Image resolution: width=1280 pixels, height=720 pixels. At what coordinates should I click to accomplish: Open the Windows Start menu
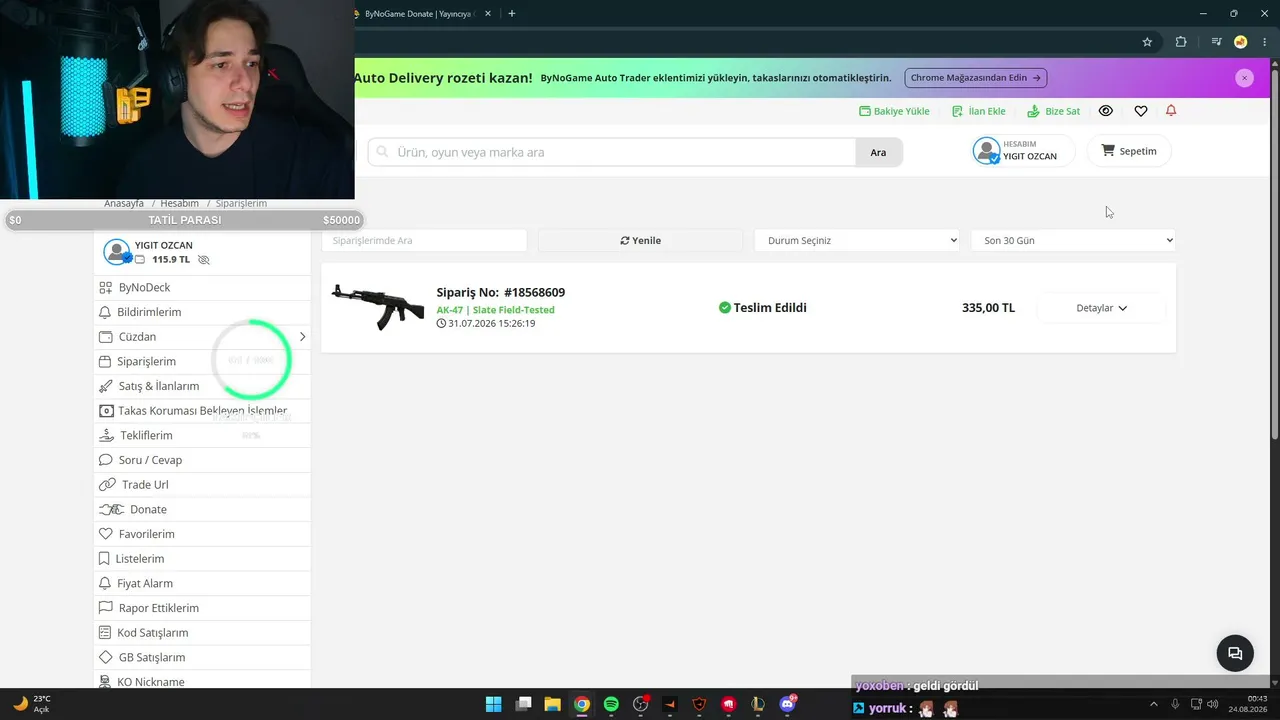(x=493, y=704)
